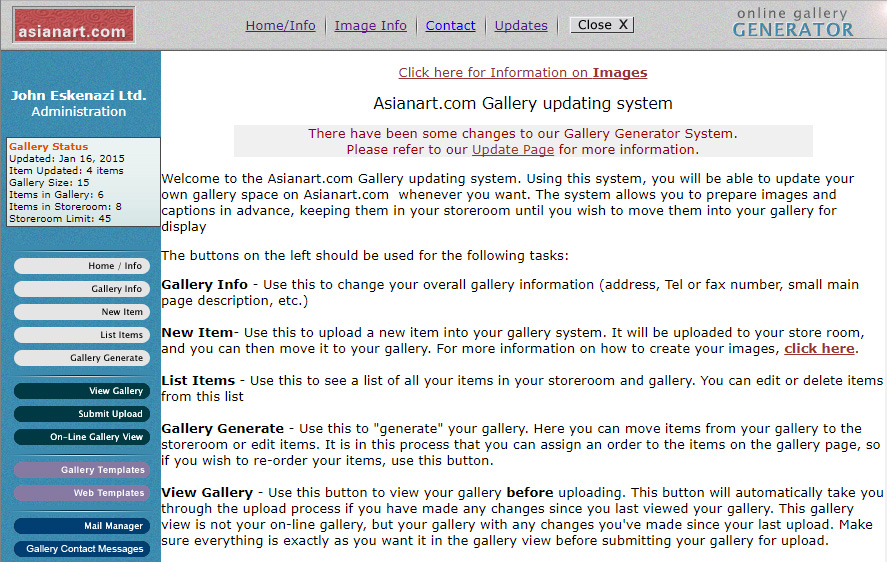Click here for Information on Images link
Viewport: 887px width, 562px height.
[523, 72]
